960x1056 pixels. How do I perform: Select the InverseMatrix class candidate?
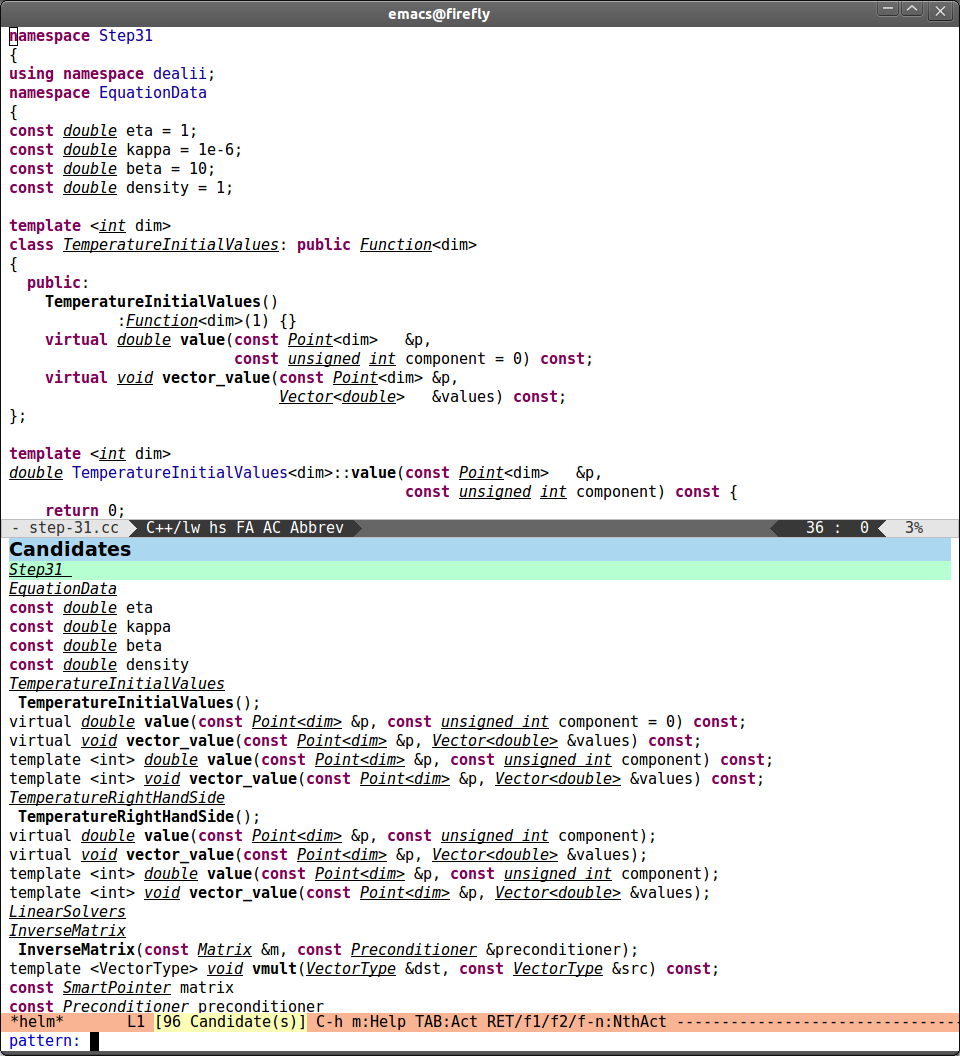tap(67, 930)
